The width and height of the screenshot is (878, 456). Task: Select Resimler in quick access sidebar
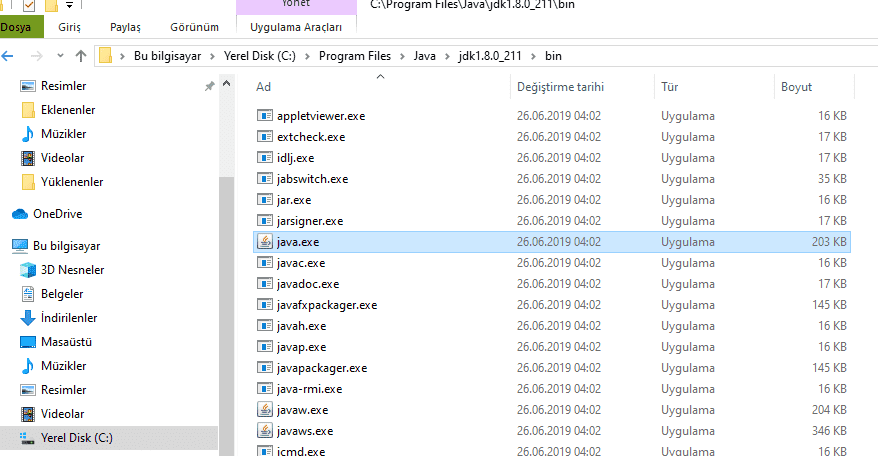click(63, 86)
